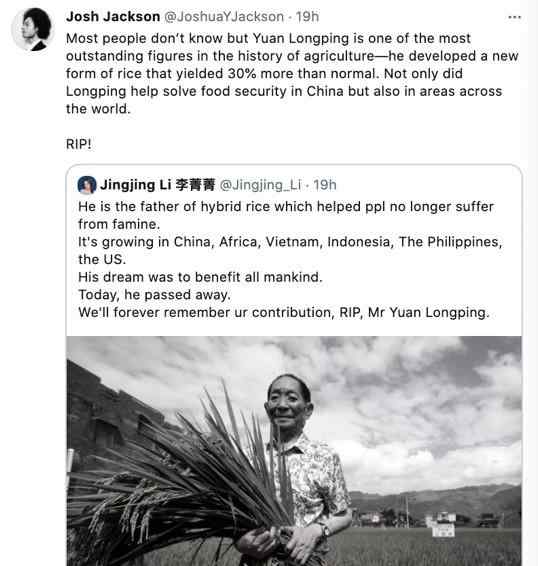
Task: Click 'His dream was to benefit all mankind' line
Action: (200, 277)
